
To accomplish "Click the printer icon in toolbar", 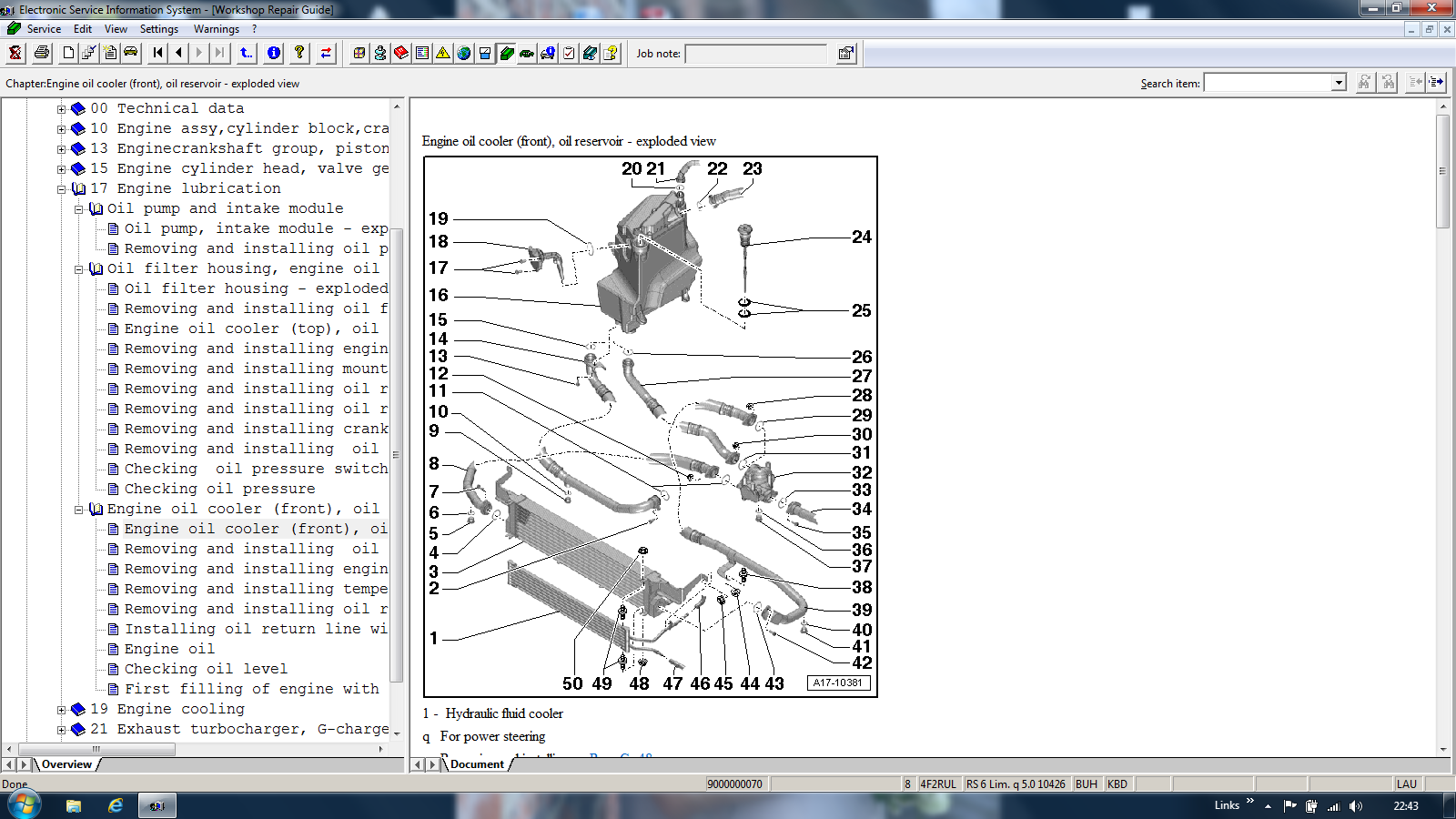I will pos(42,53).
